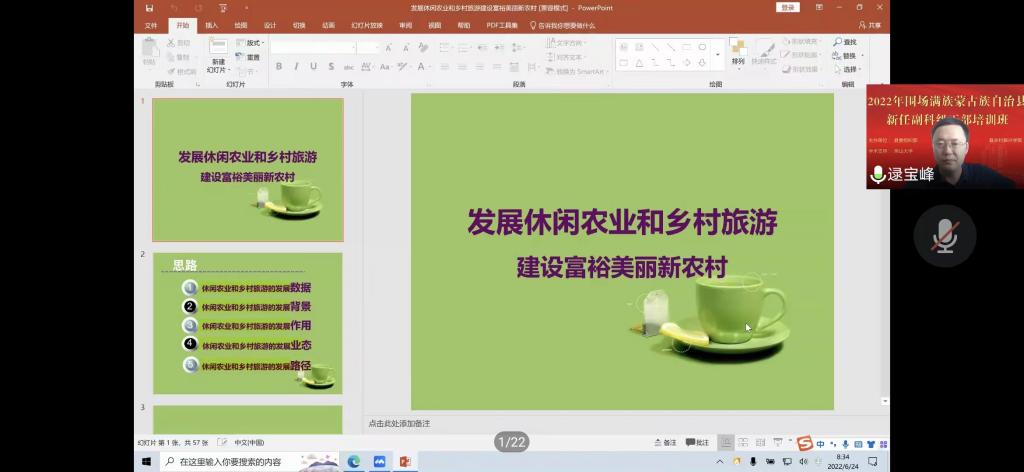Switch to the Insert (插入) tab
The width and height of the screenshot is (1024, 472).
[x=212, y=25]
